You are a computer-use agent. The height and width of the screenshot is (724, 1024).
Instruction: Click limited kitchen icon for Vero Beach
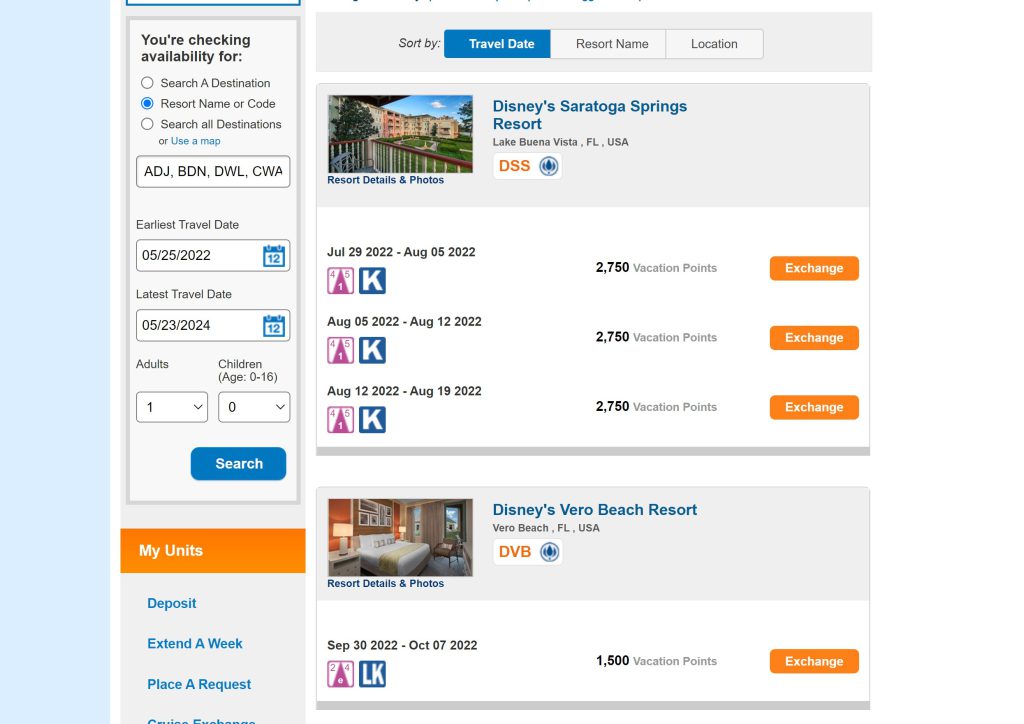pos(372,674)
